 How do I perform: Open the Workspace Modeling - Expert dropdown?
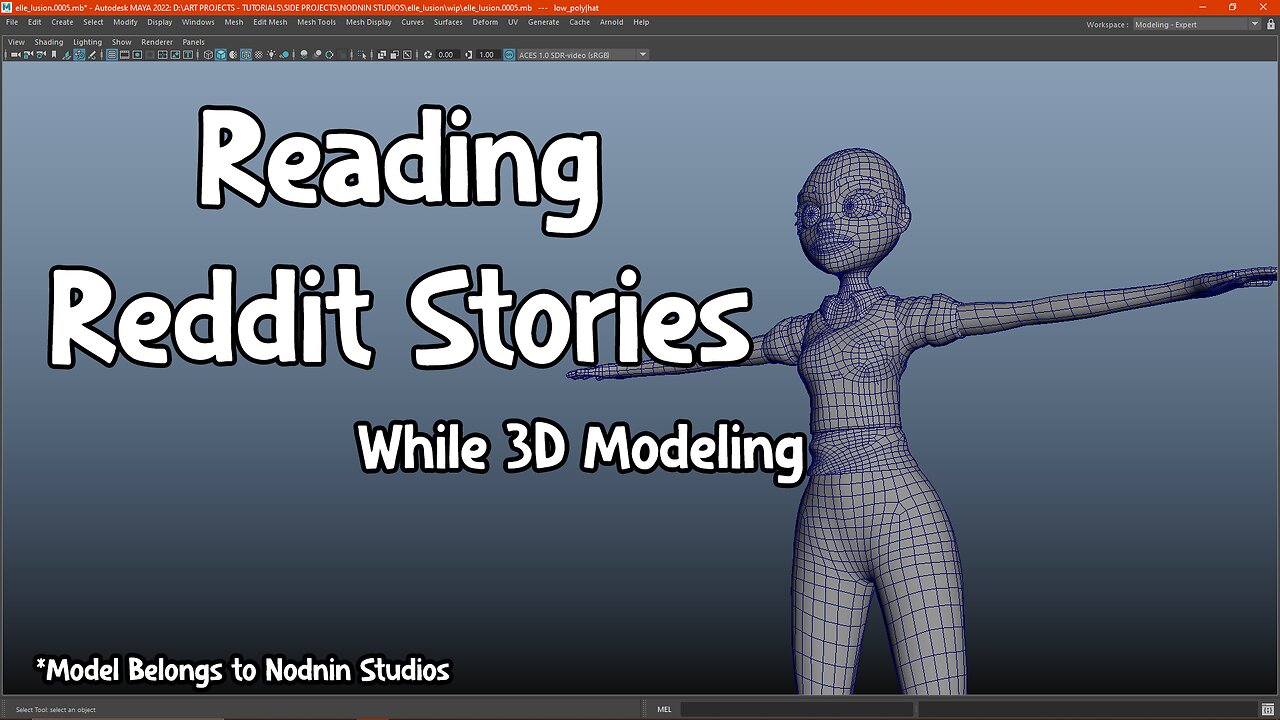[x=1197, y=24]
